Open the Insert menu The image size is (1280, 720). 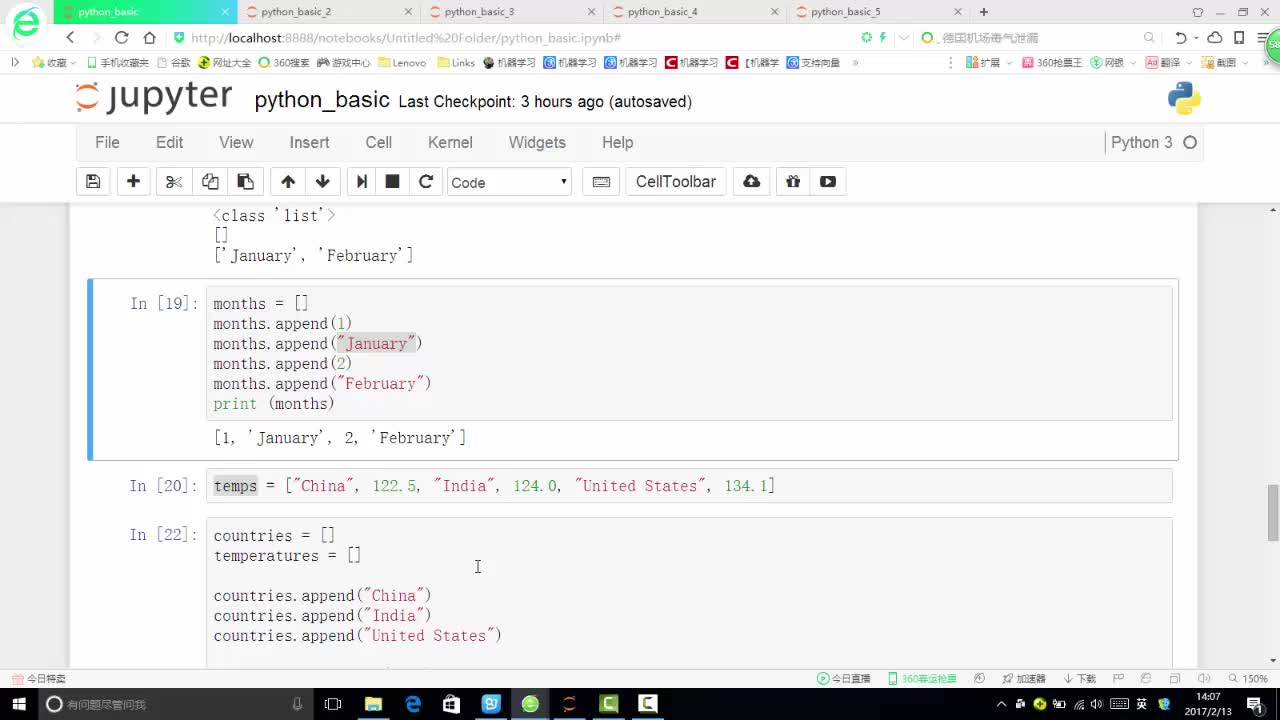pos(309,142)
